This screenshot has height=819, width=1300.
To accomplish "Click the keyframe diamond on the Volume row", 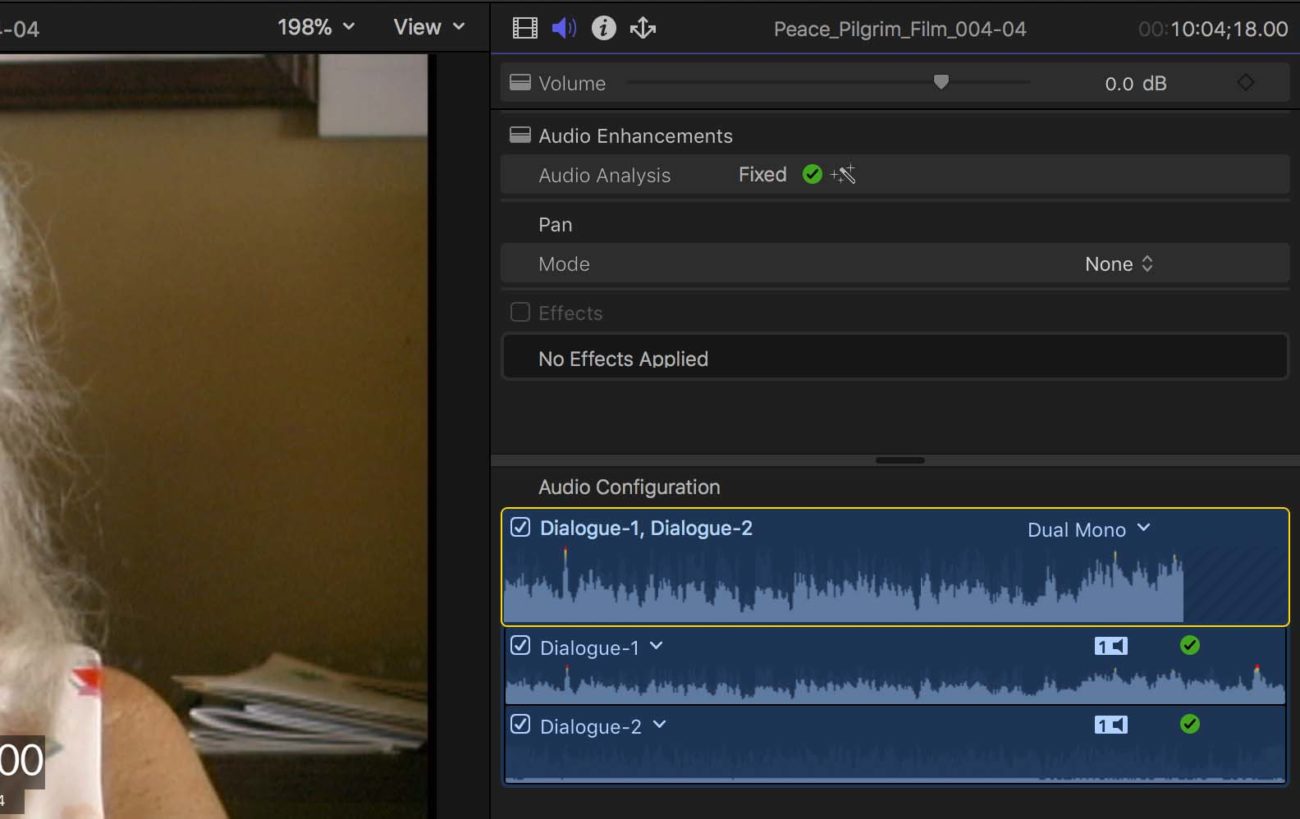I will point(1248,83).
